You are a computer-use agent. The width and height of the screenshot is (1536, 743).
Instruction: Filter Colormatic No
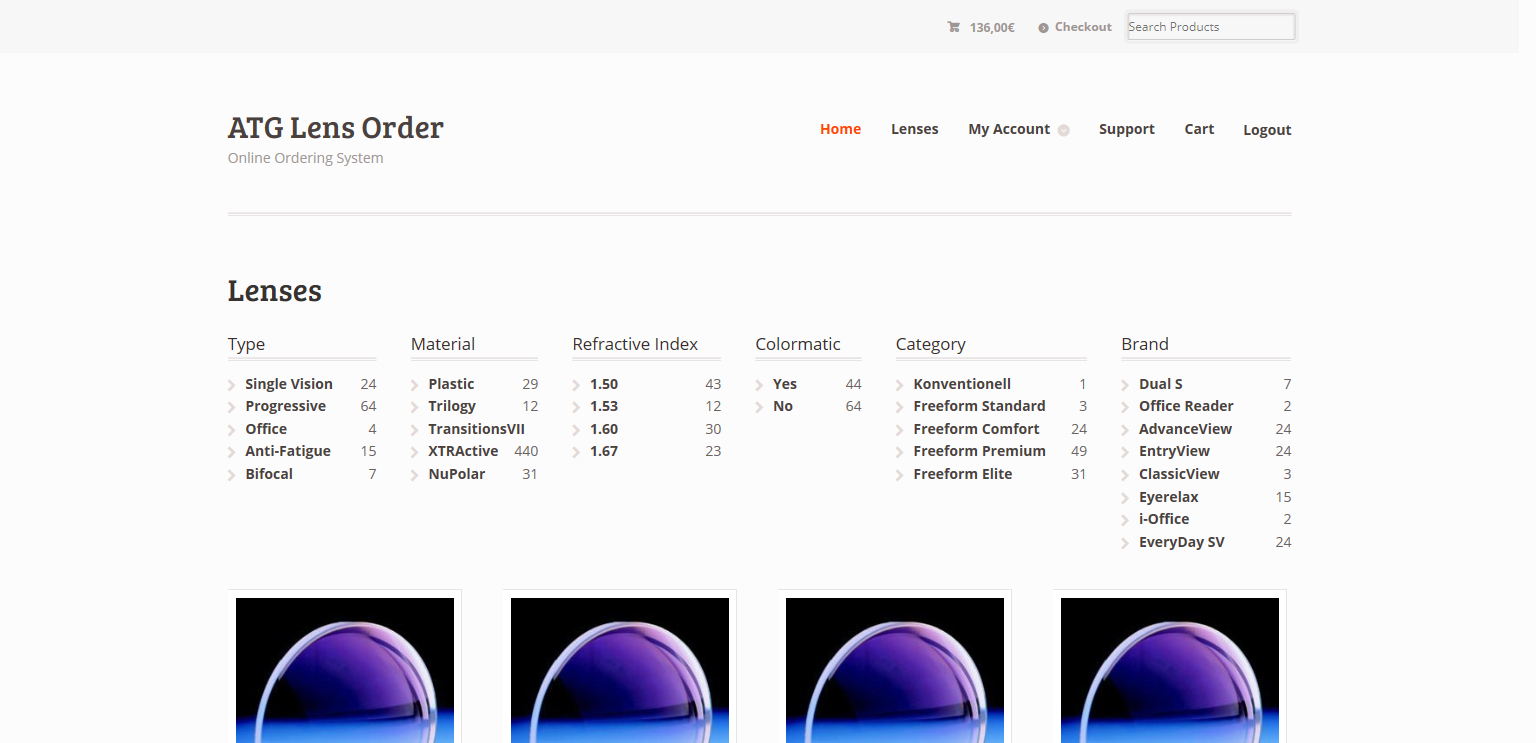(783, 406)
